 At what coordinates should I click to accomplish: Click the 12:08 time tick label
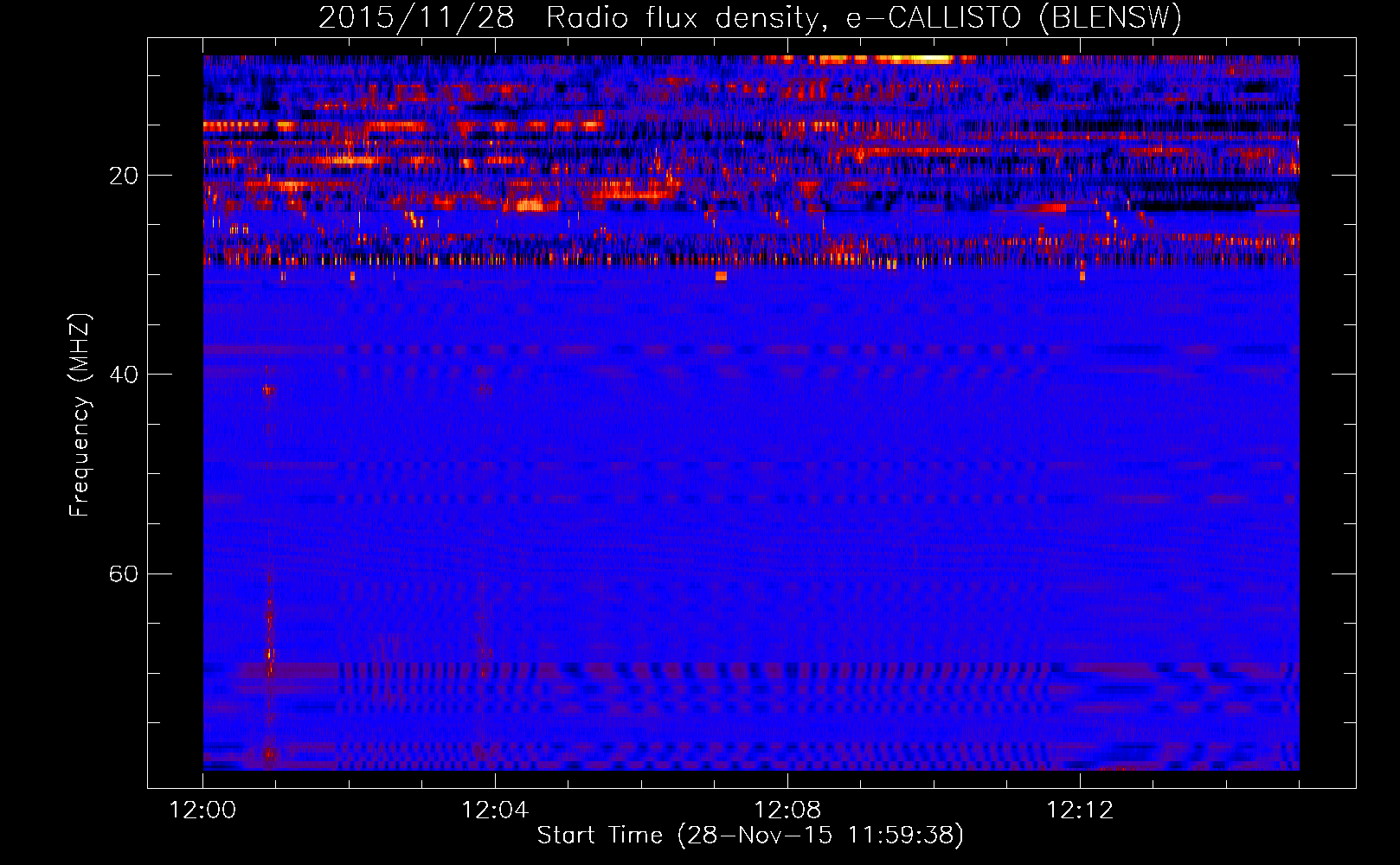tap(787, 810)
